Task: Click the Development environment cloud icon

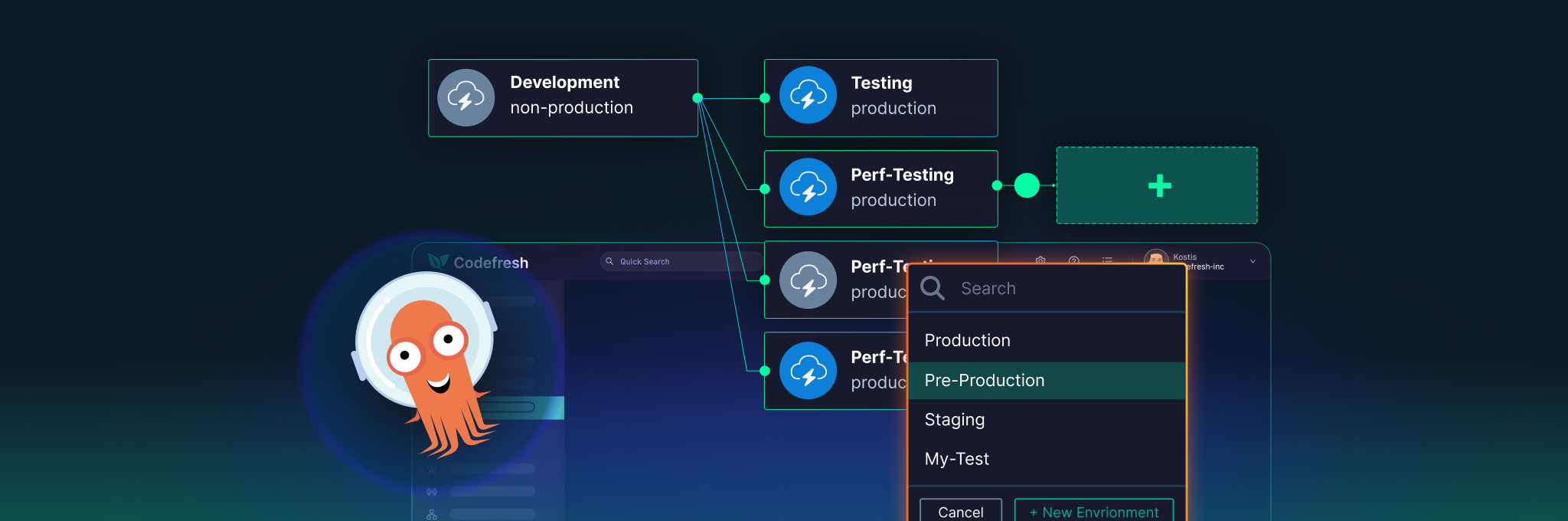Action: [465, 98]
